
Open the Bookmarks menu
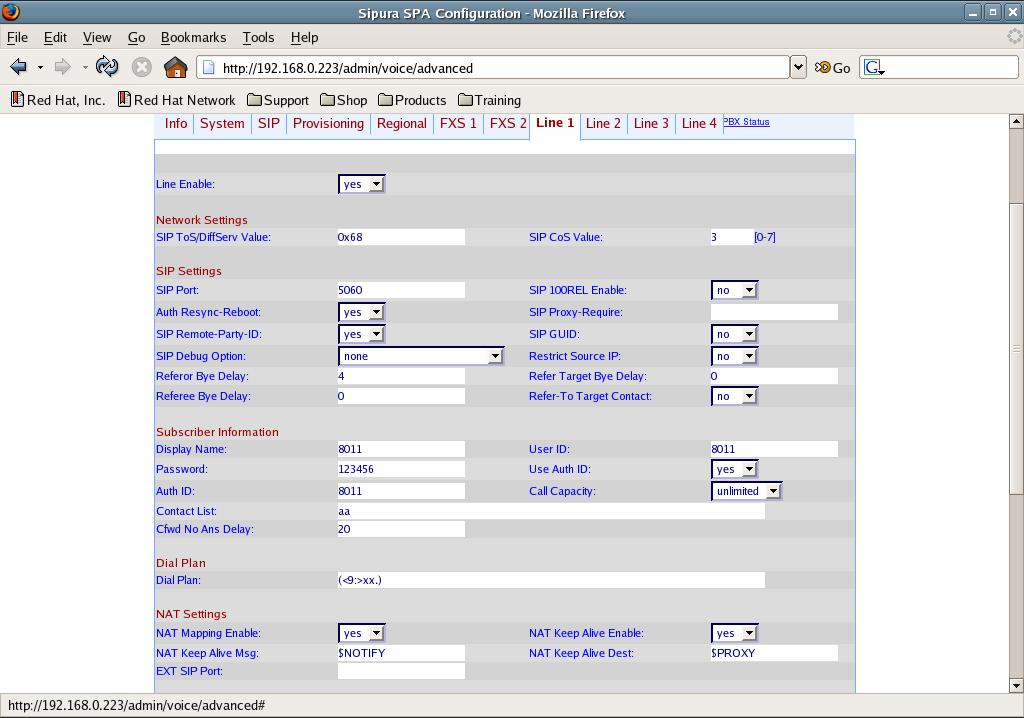[193, 37]
